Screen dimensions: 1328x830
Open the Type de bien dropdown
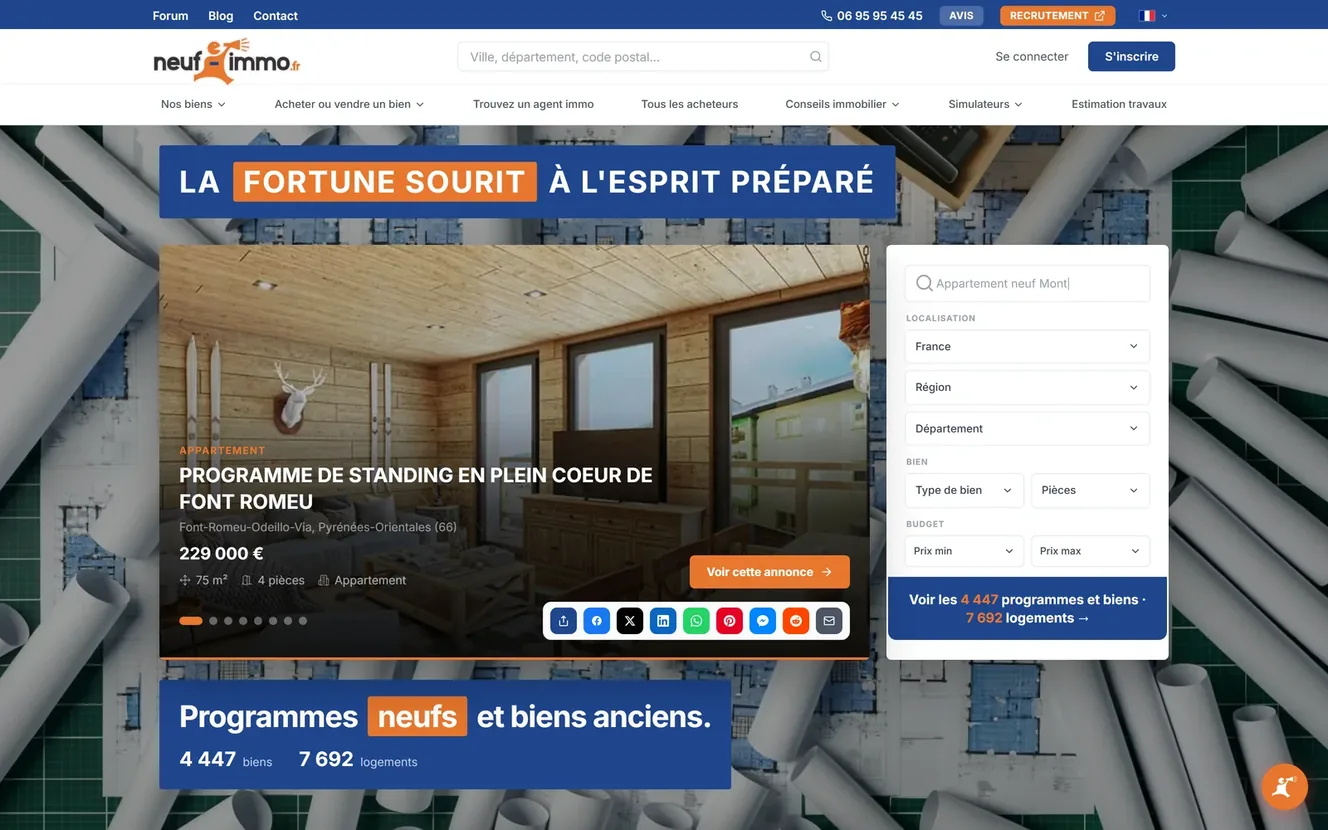click(963, 491)
